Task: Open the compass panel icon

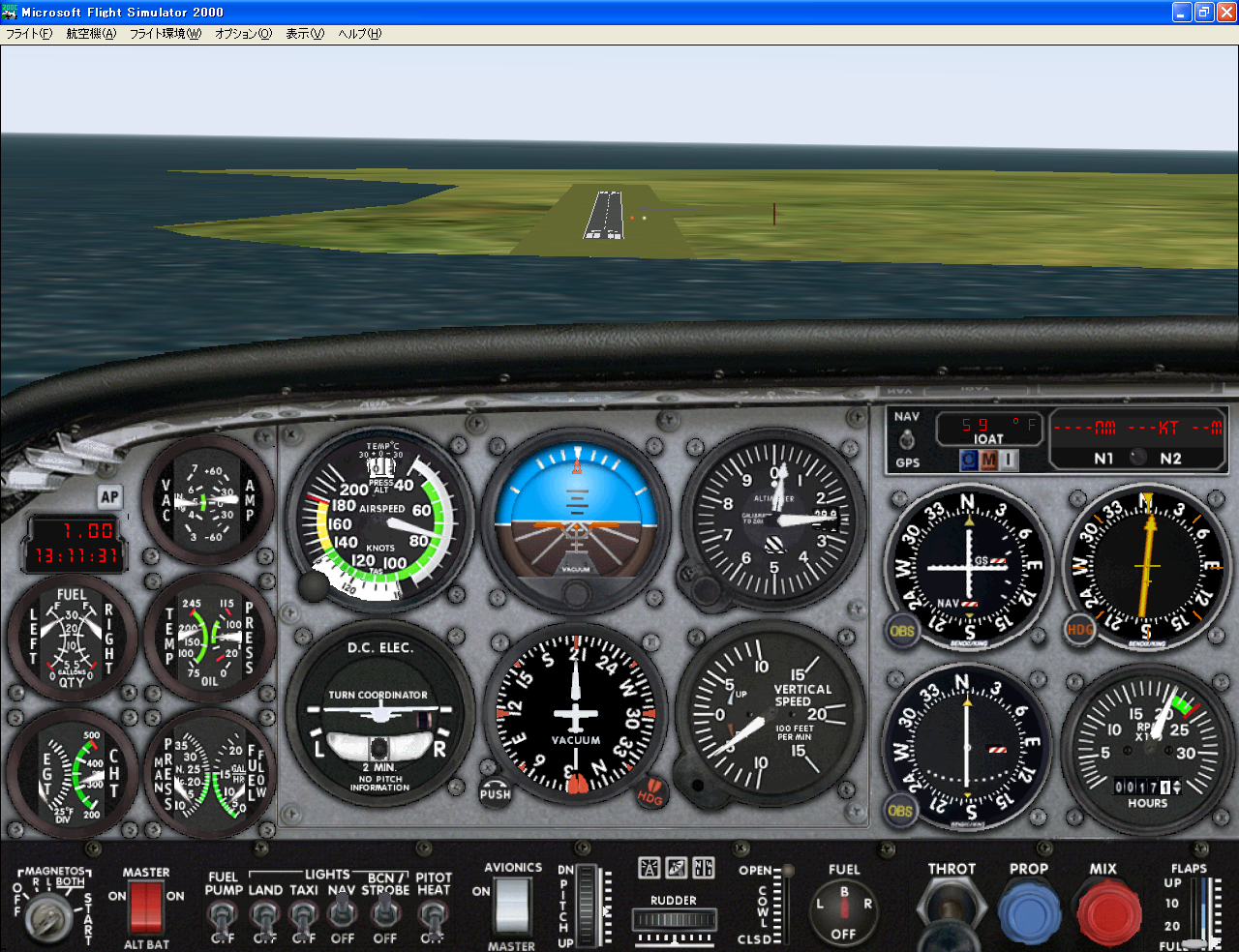Action: (703, 868)
